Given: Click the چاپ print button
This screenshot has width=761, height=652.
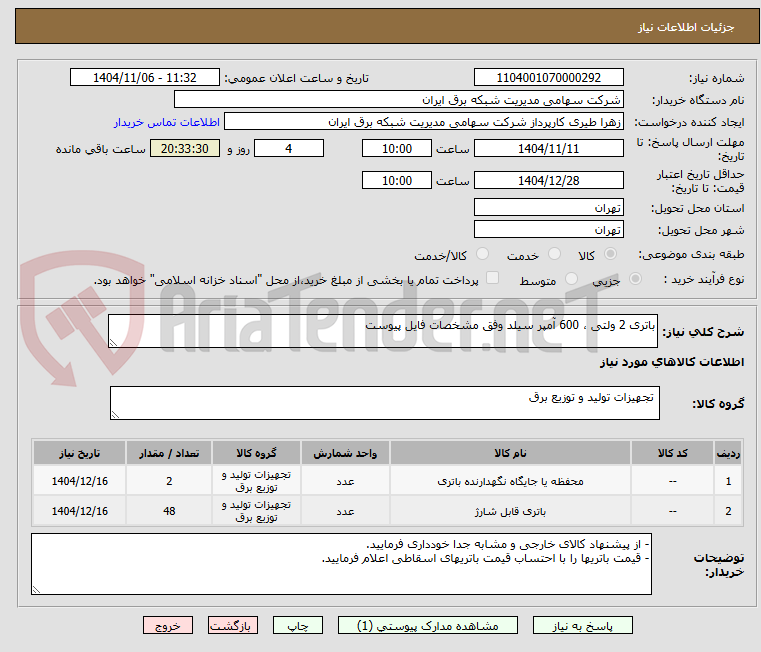Looking at the screenshot, I should click(x=298, y=625).
